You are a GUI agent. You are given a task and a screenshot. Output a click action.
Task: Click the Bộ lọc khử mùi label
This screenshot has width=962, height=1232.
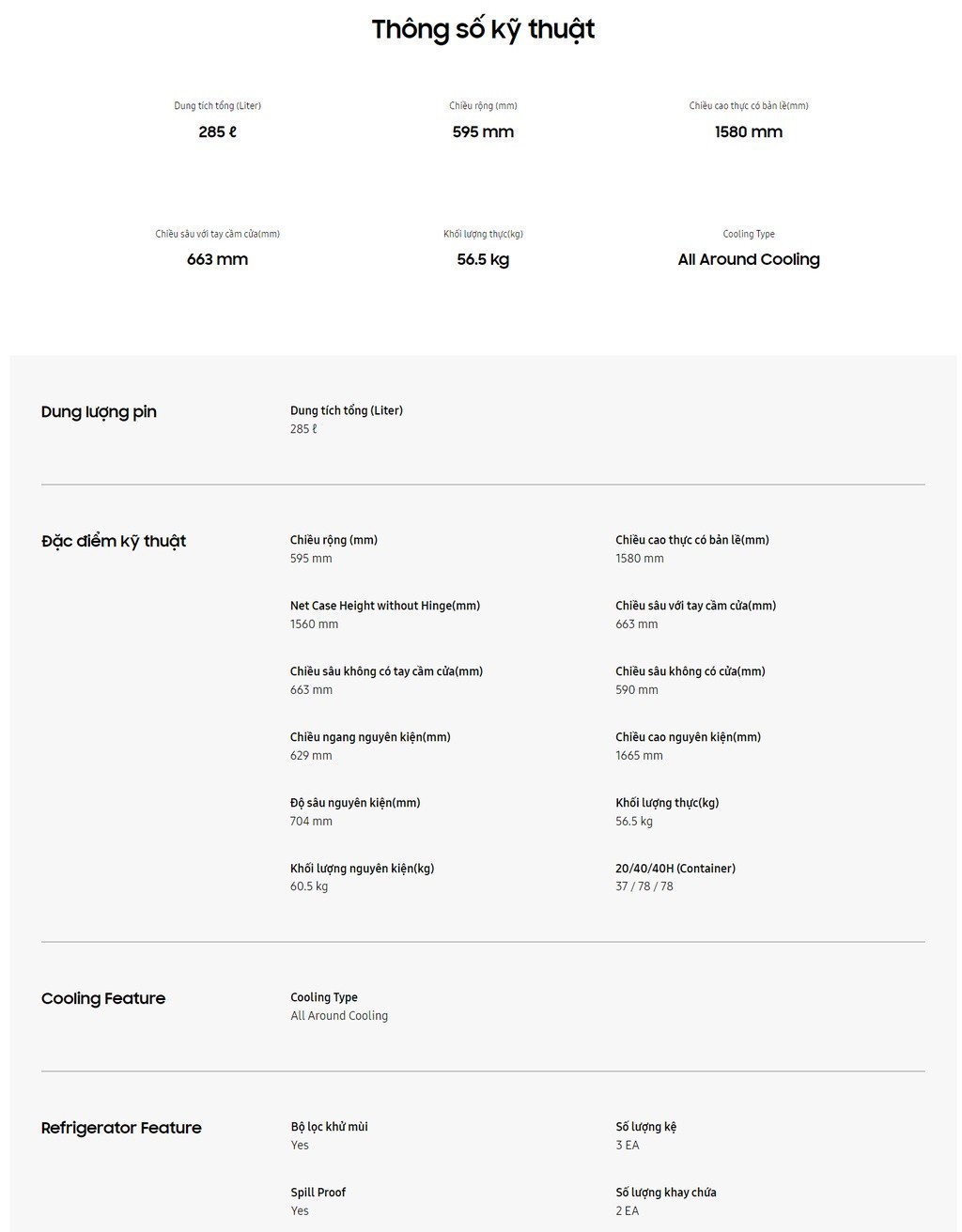(330, 1128)
